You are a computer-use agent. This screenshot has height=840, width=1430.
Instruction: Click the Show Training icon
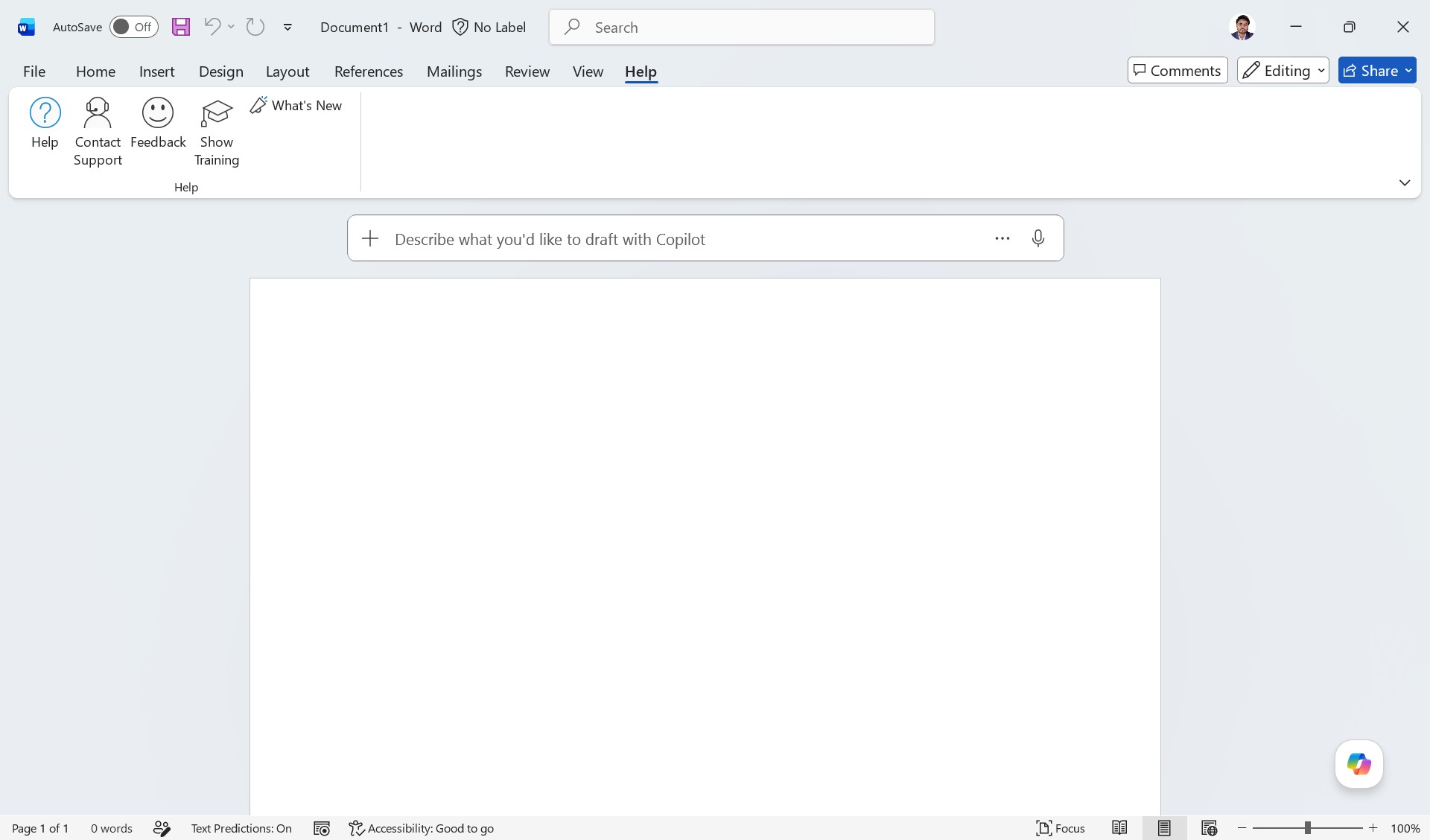click(217, 132)
